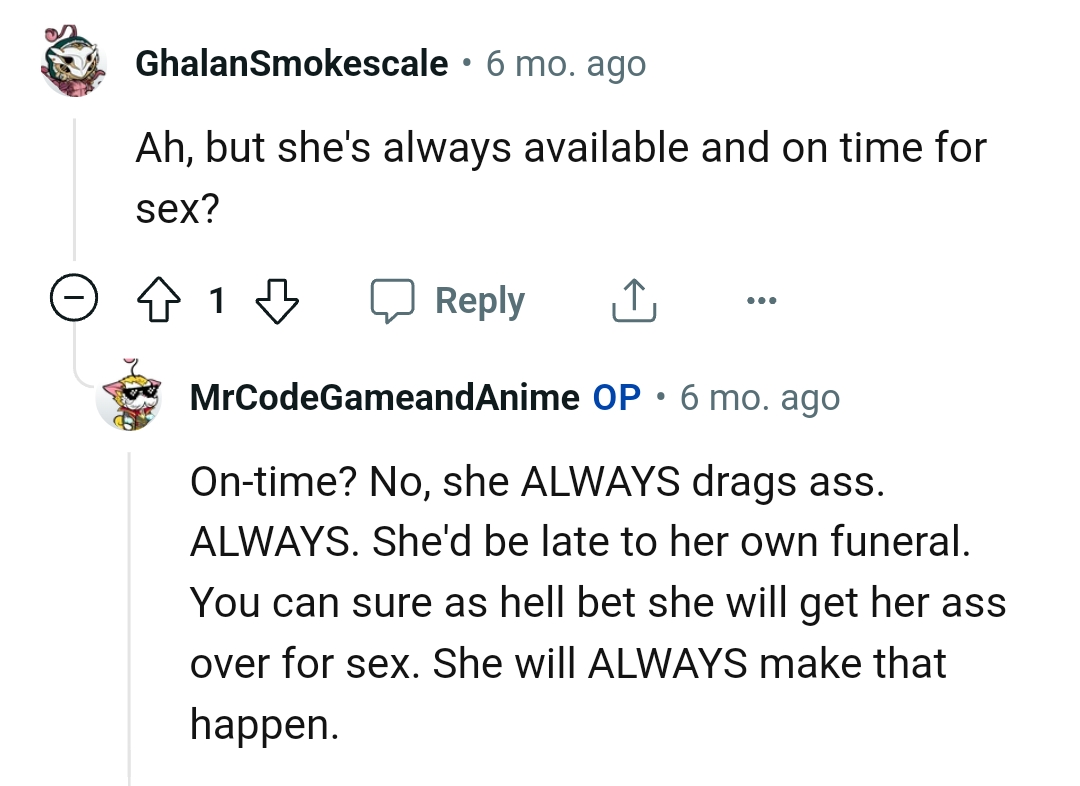Click the 6 mo. ago timestamp
This screenshot has height=786, width=1080.
click(567, 63)
